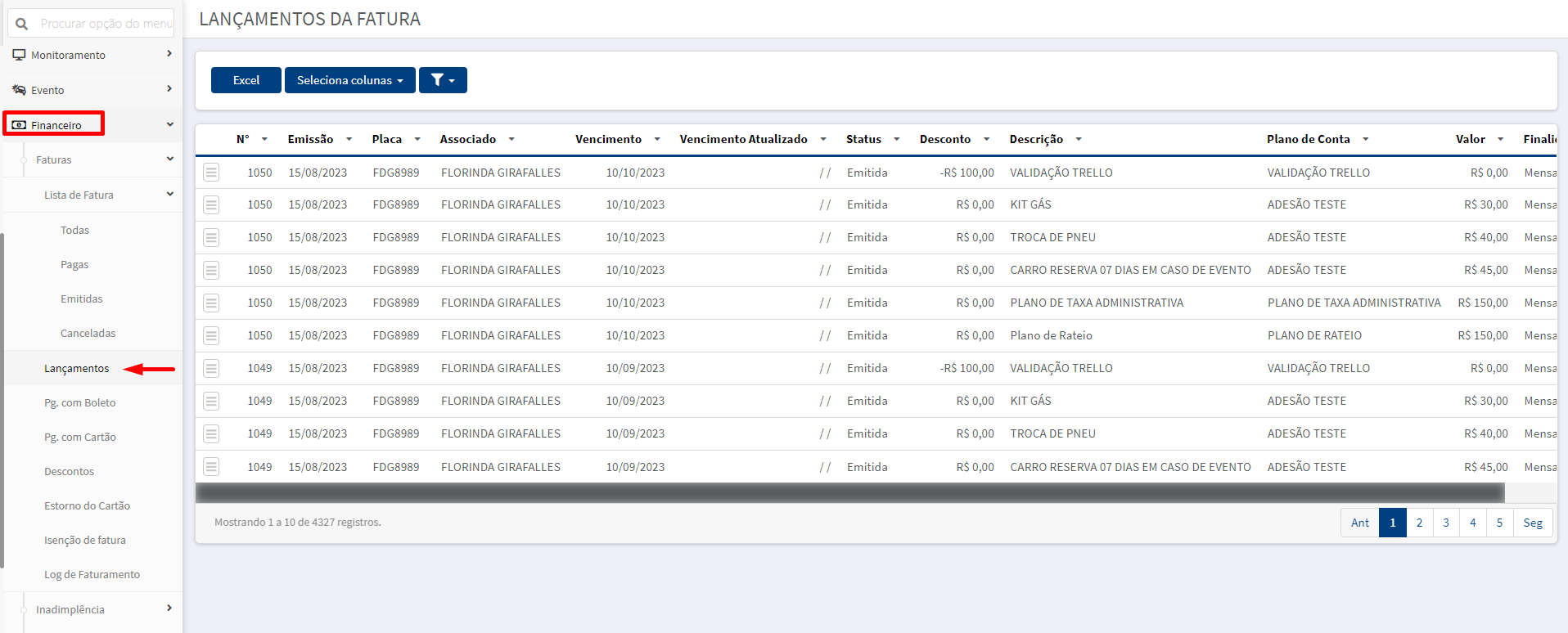The height and width of the screenshot is (633, 1568).
Task: Open the Desconto column dropdown arrow
Action: pos(987,139)
